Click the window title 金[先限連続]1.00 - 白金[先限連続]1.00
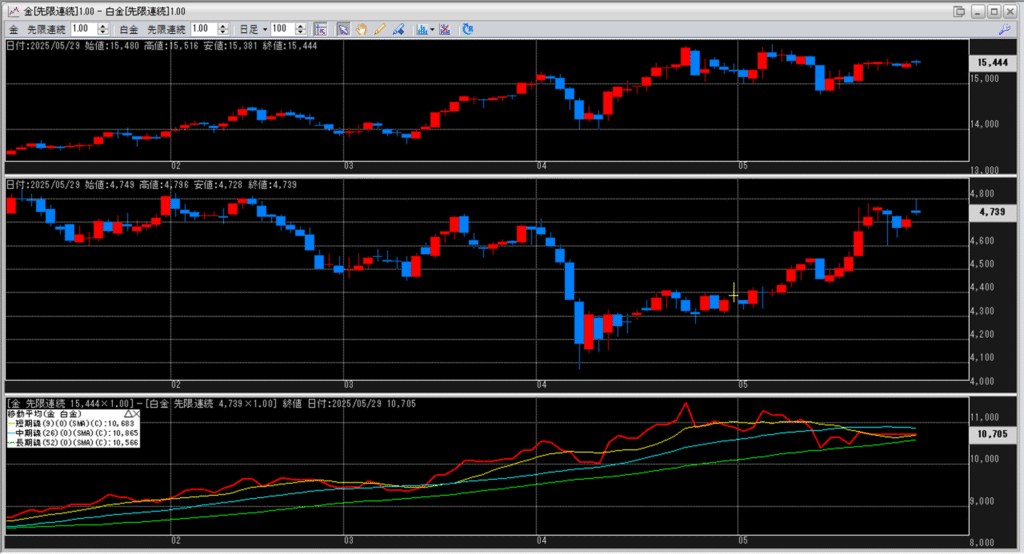The height and width of the screenshot is (554, 1024). (104, 11)
